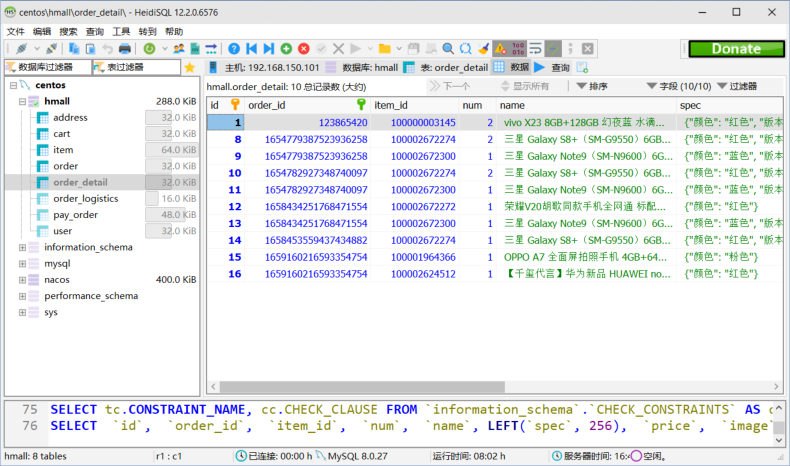
Task: Click the horizontal scrollbar under data grid
Action: (362, 386)
